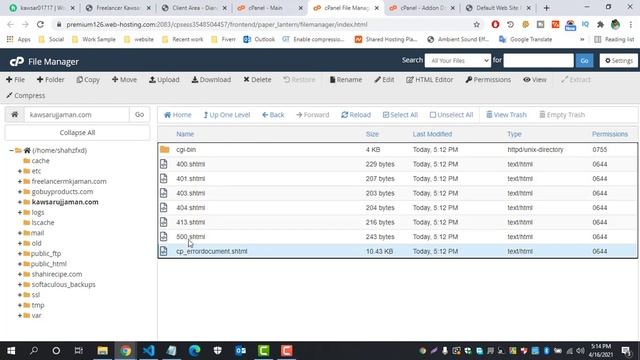Switch to Client Area browser tab
The image size is (640, 360).
(x=194, y=8)
